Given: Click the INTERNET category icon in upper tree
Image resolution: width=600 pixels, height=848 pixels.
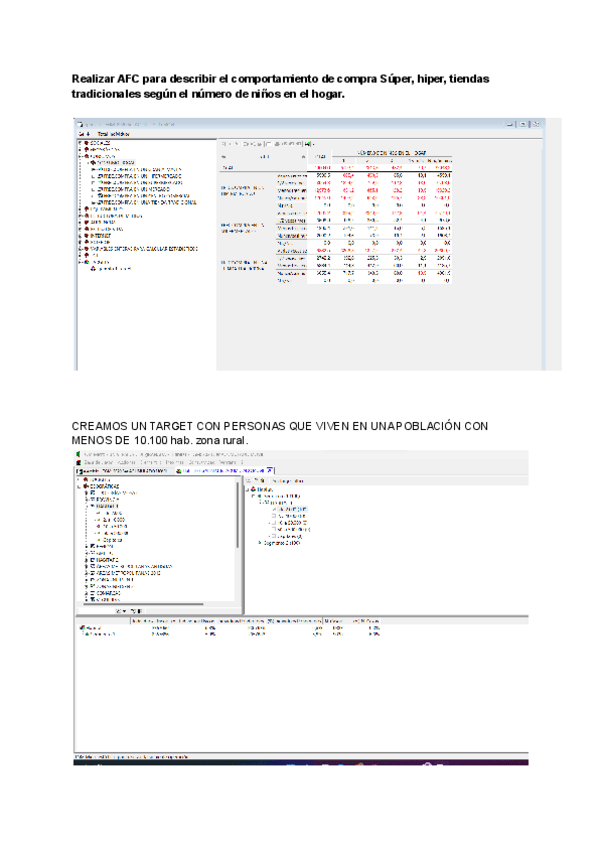Looking at the screenshot, I should coord(86,235).
